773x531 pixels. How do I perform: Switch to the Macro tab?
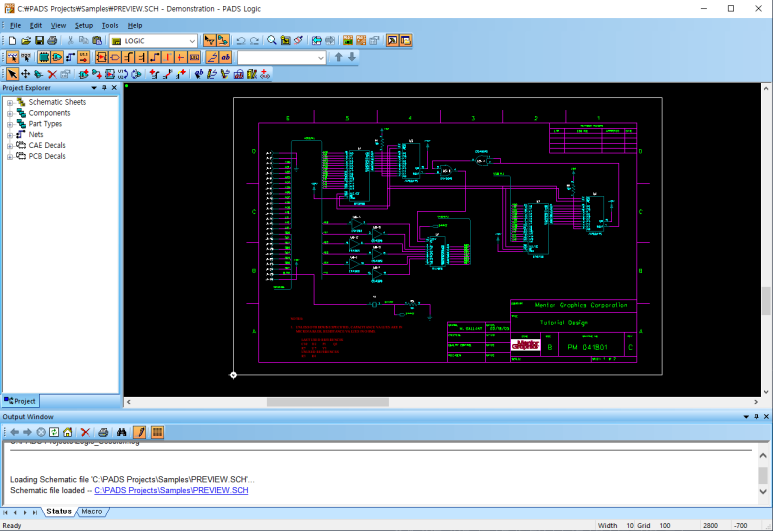tap(92, 512)
